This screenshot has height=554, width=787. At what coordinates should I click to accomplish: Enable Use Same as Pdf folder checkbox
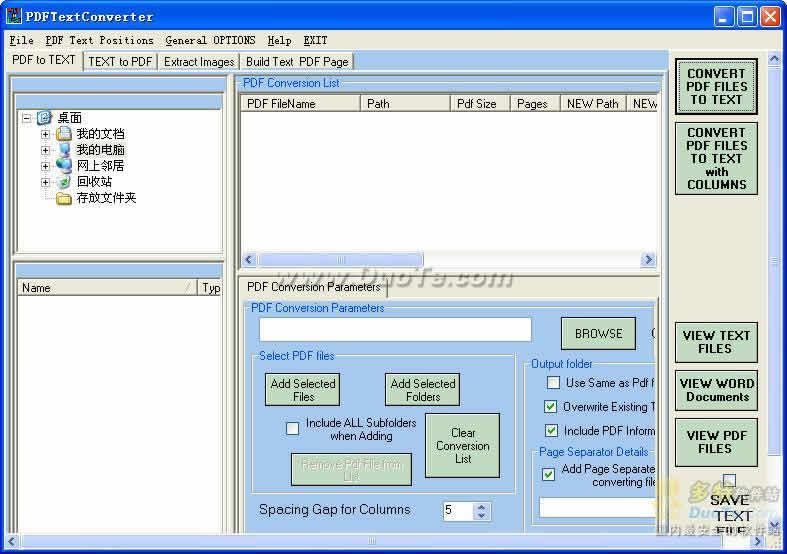point(553,383)
